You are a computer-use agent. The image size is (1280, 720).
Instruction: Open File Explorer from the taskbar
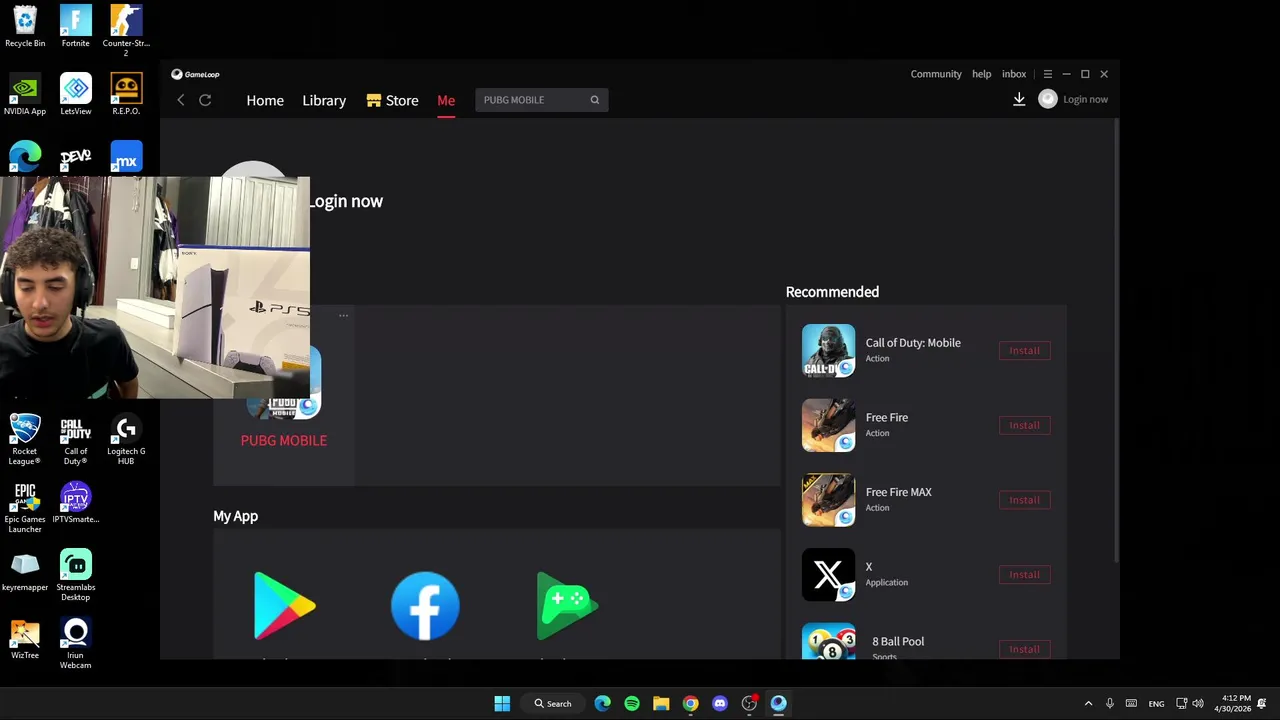(661, 703)
